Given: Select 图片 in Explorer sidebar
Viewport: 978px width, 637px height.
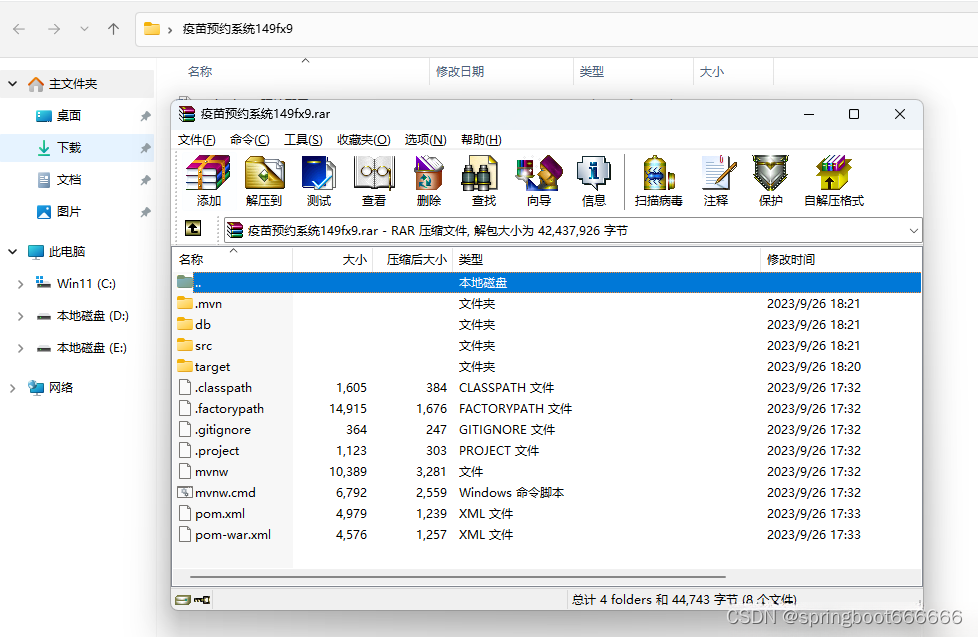Looking at the screenshot, I should click(x=77, y=212).
